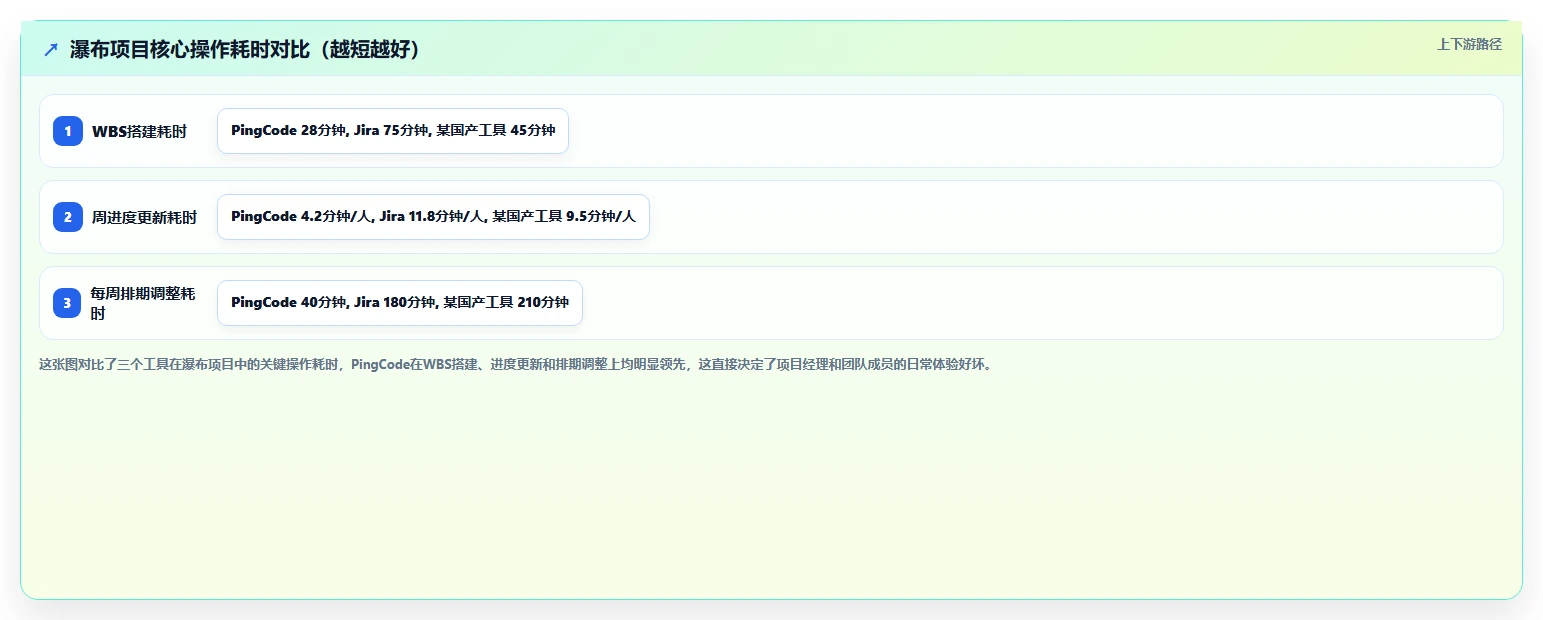Click the 每周排期调整耗时 label

tap(143, 303)
